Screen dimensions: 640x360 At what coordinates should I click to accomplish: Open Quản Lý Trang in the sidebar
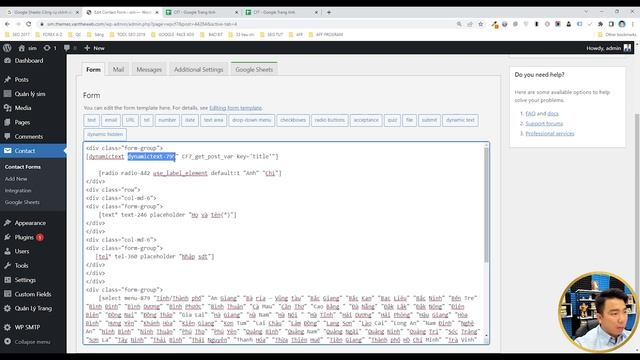pos(33,309)
